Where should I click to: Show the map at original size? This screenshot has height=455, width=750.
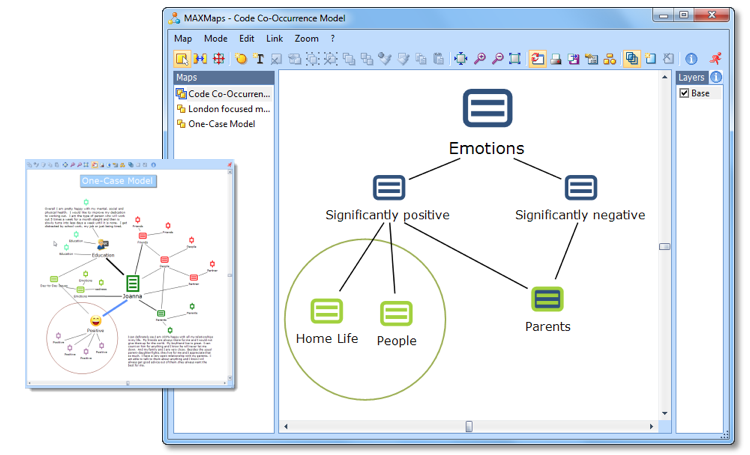click(x=515, y=59)
